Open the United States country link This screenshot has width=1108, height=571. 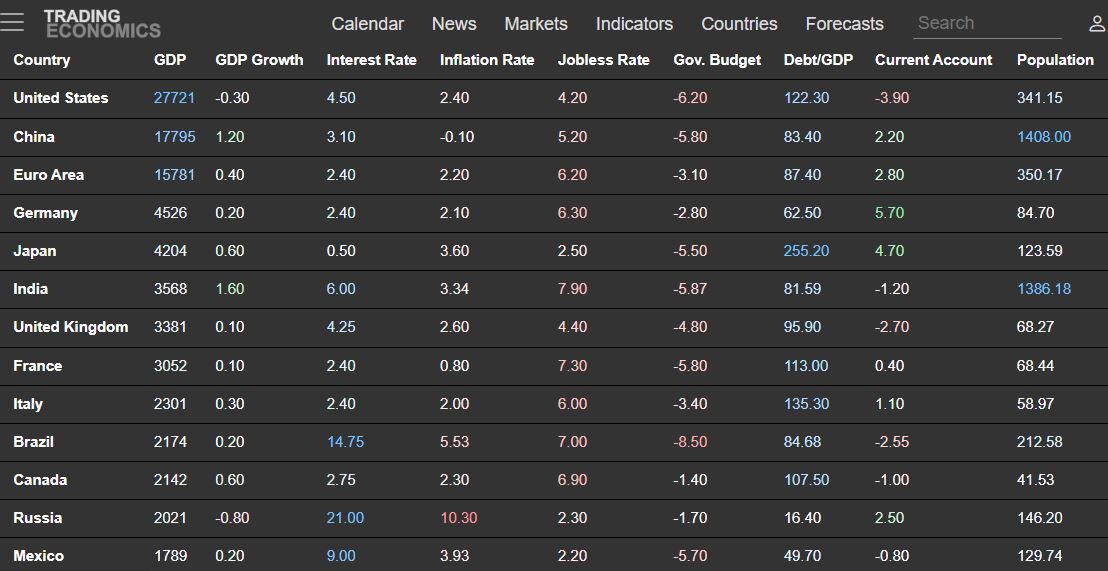pyautogui.click(x=61, y=98)
